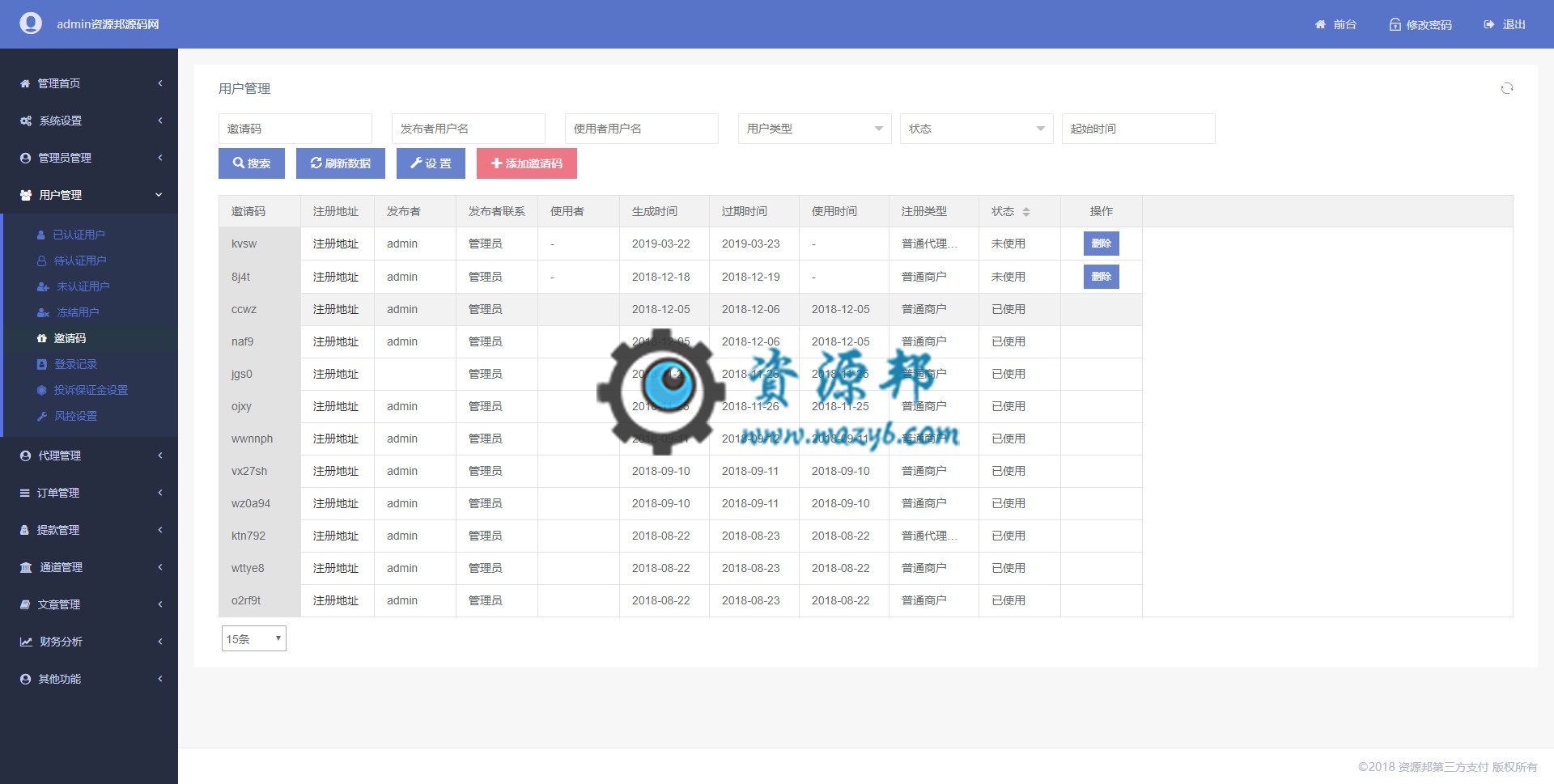Screen dimensions: 1554x784
Task: Click the 修改密码 lock icon
Action: click(x=1395, y=25)
